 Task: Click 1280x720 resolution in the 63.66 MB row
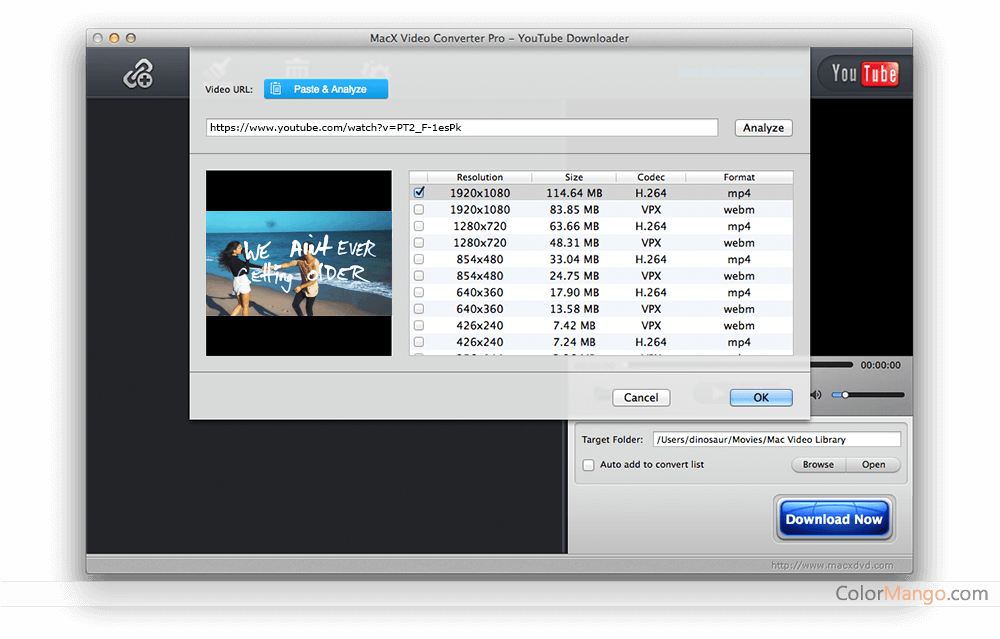[x=480, y=226]
